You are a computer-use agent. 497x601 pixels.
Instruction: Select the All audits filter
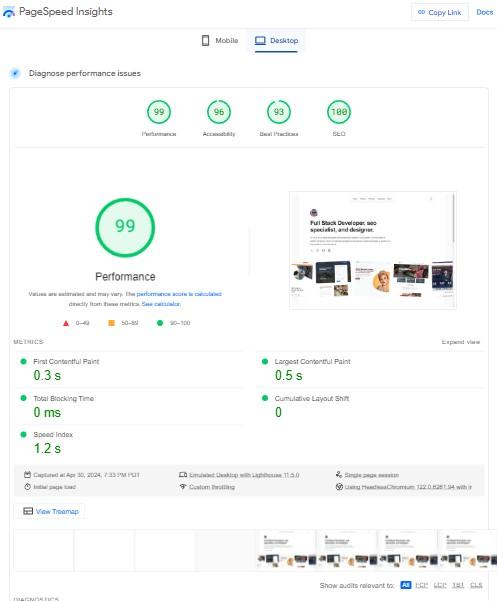405,585
